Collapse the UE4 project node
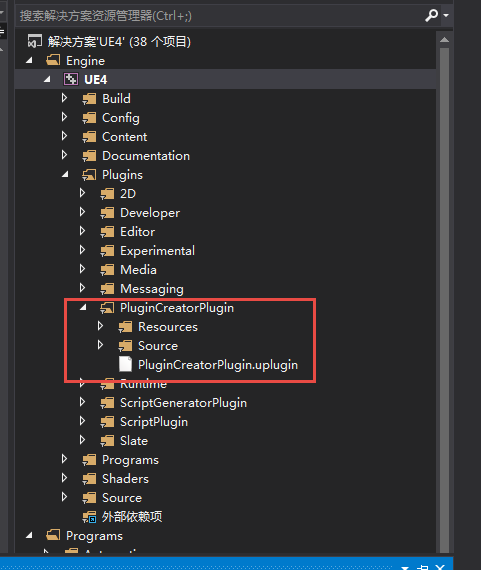This screenshot has height=570, width=481. (47, 80)
